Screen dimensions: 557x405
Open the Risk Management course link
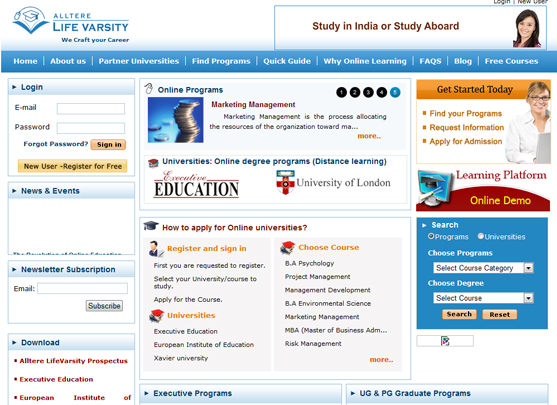click(x=313, y=344)
